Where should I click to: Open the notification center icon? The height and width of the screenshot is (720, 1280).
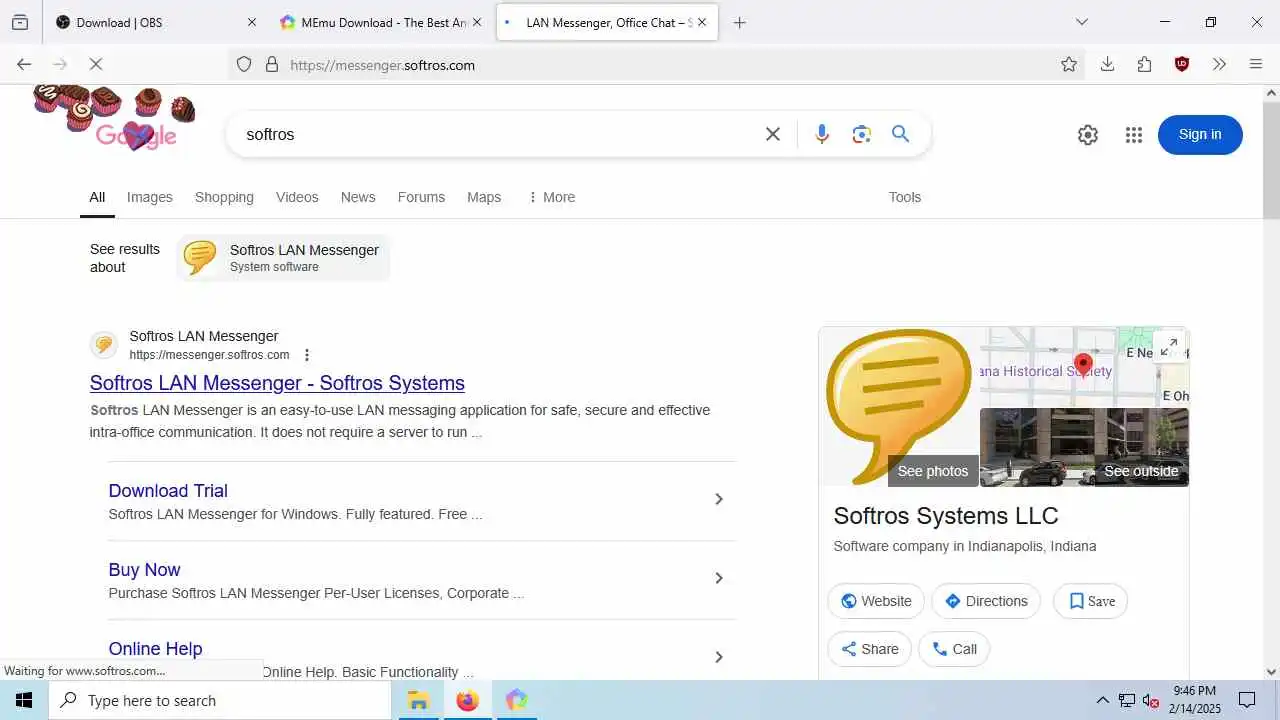(1247, 700)
